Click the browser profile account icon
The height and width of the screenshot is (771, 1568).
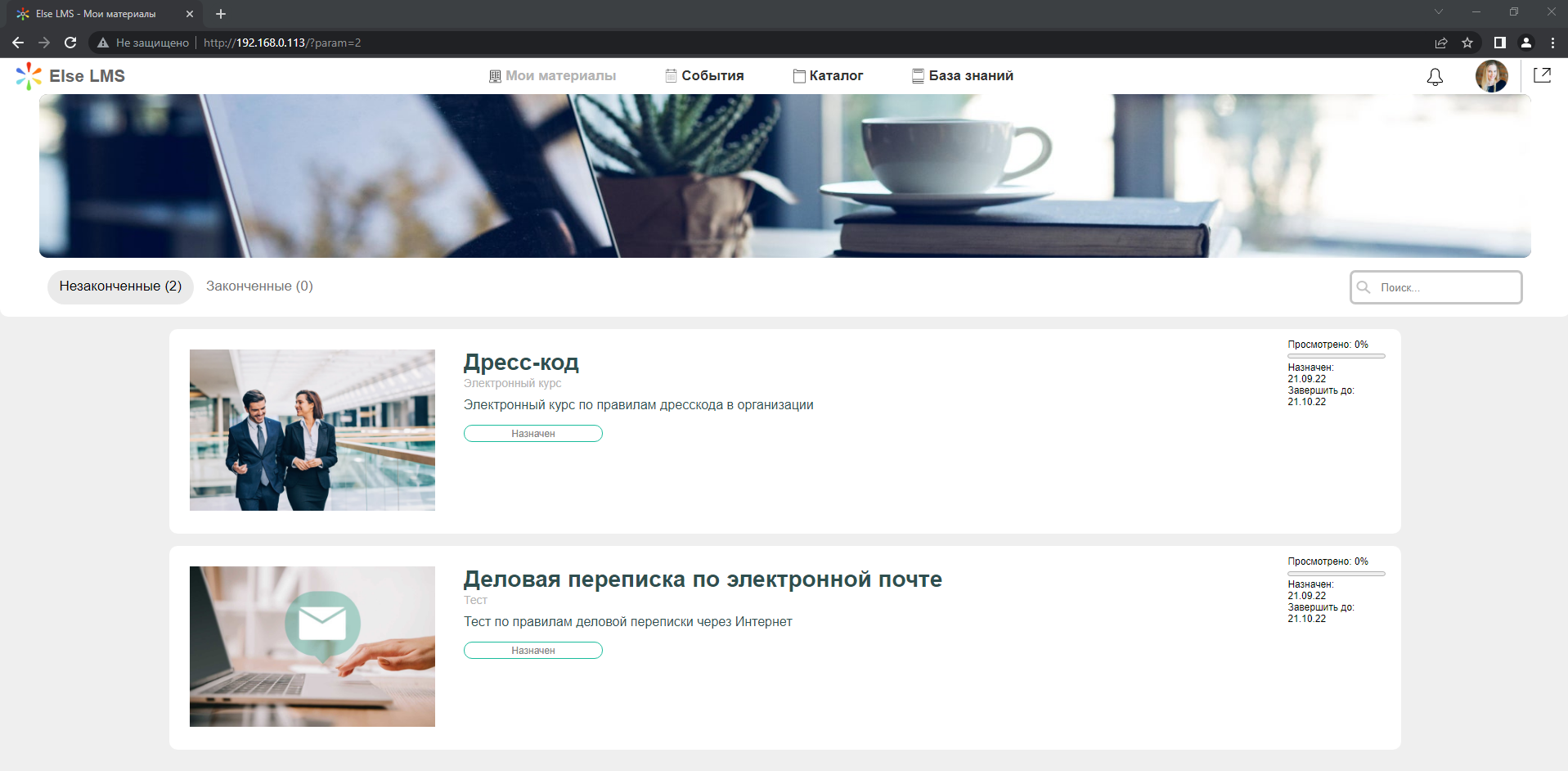pyautogui.click(x=1526, y=43)
